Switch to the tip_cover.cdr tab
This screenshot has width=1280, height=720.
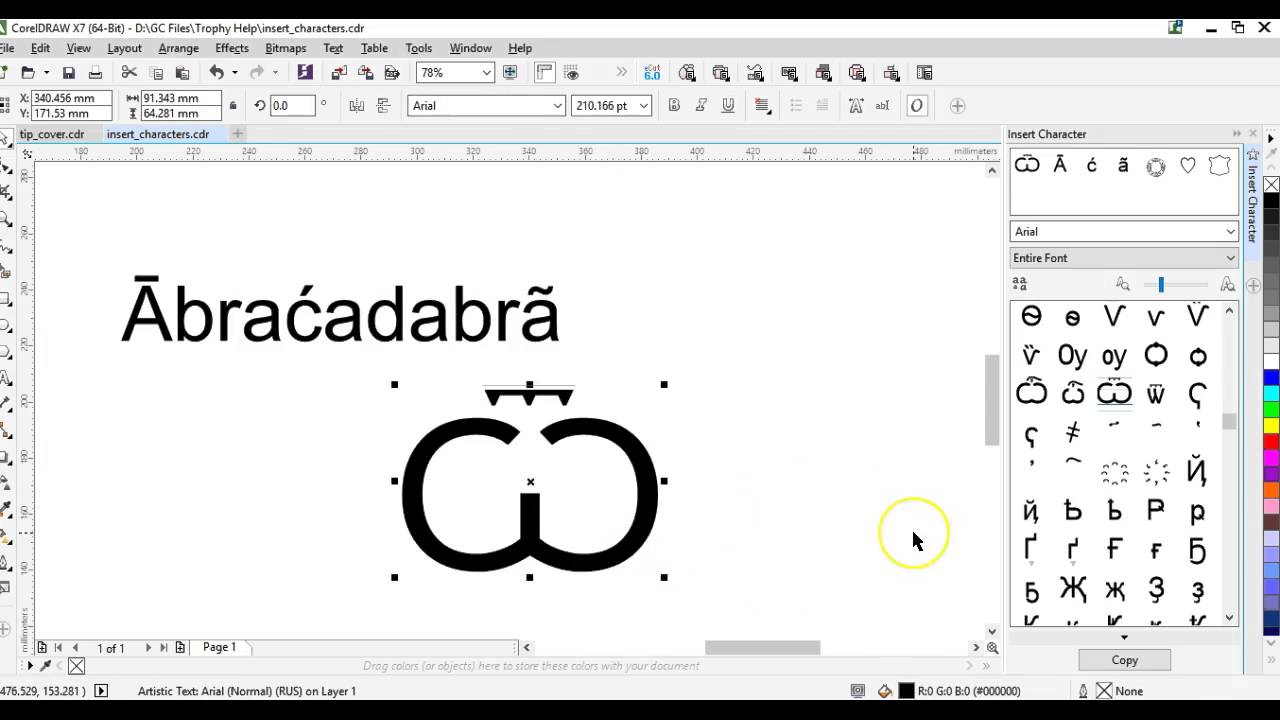[52, 134]
